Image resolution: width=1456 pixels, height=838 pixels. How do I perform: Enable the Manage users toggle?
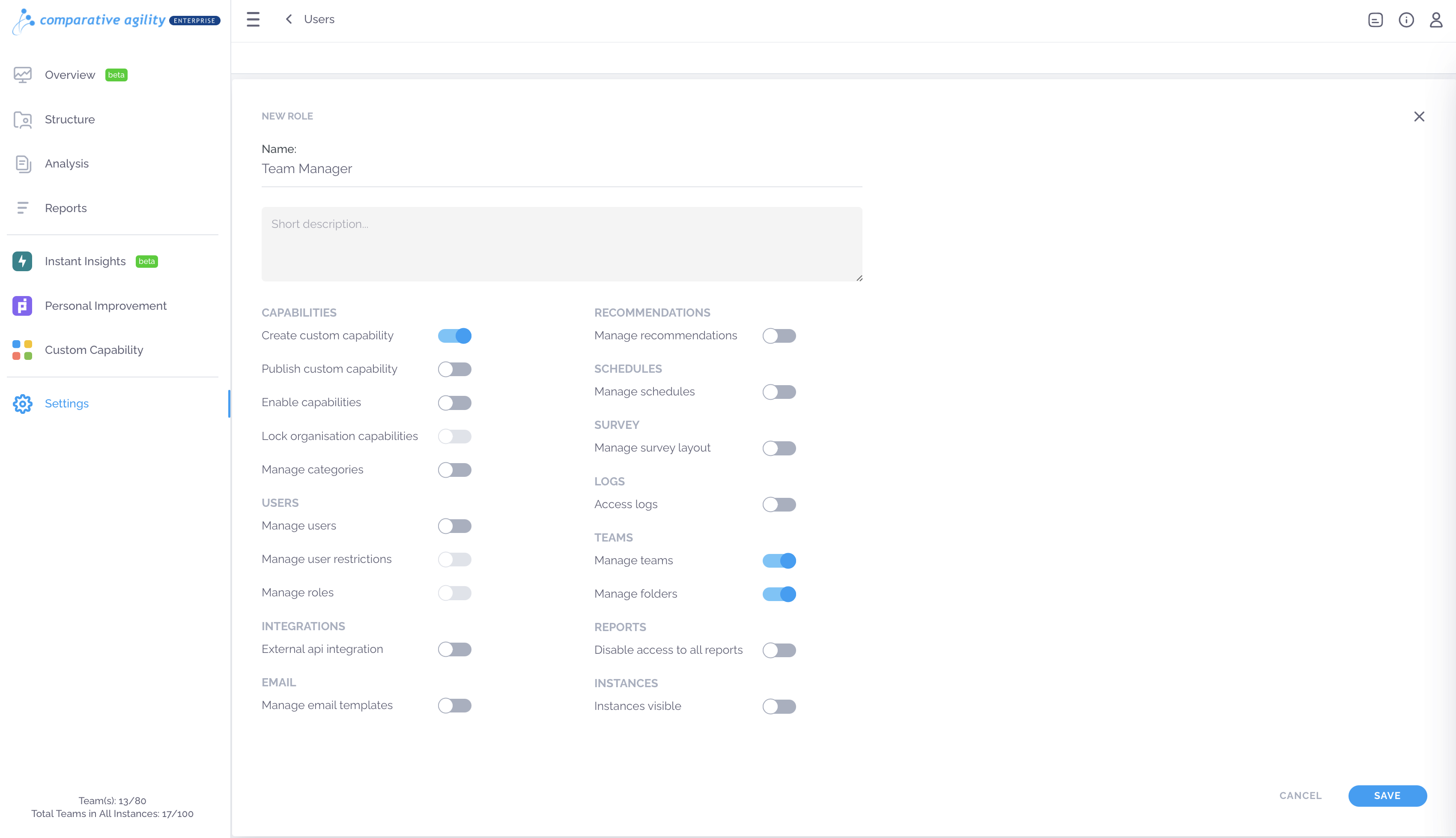point(454,526)
